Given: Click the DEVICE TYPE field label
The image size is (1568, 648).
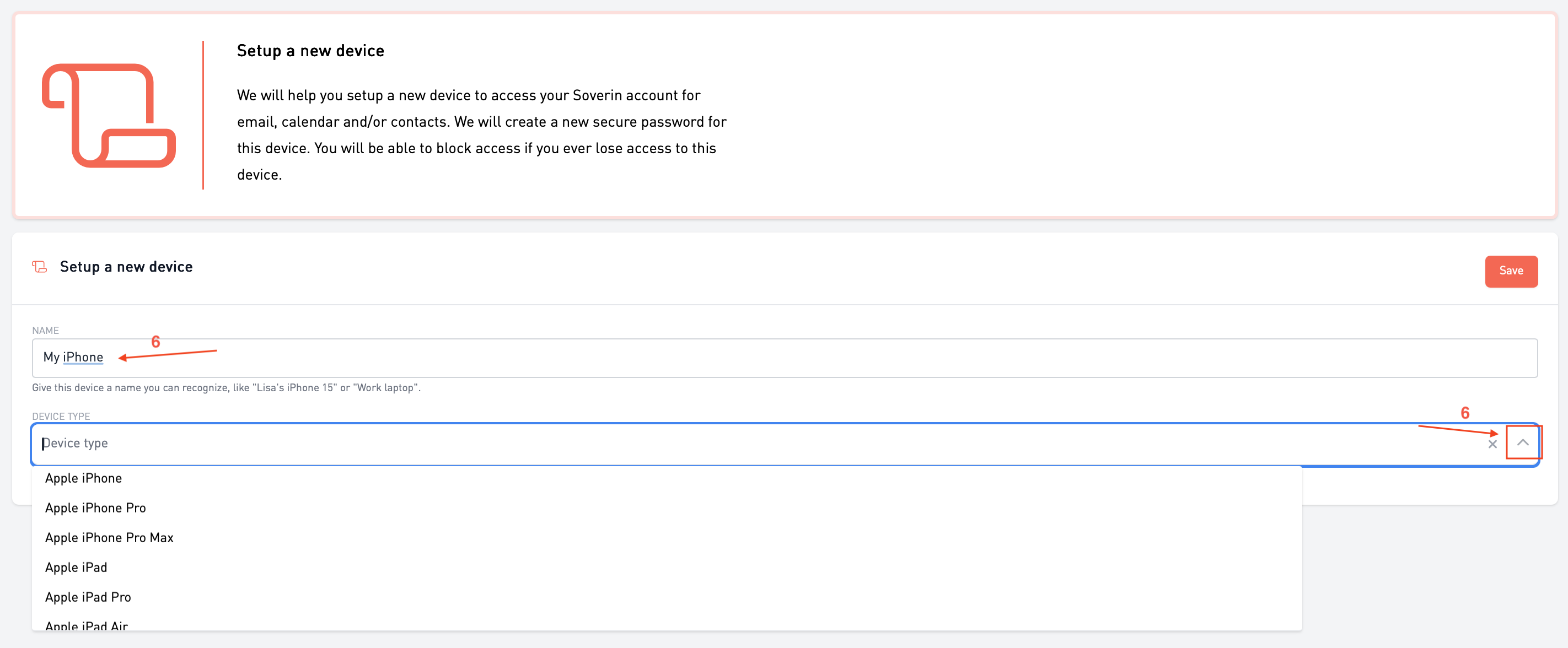Looking at the screenshot, I should (x=61, y=416).
